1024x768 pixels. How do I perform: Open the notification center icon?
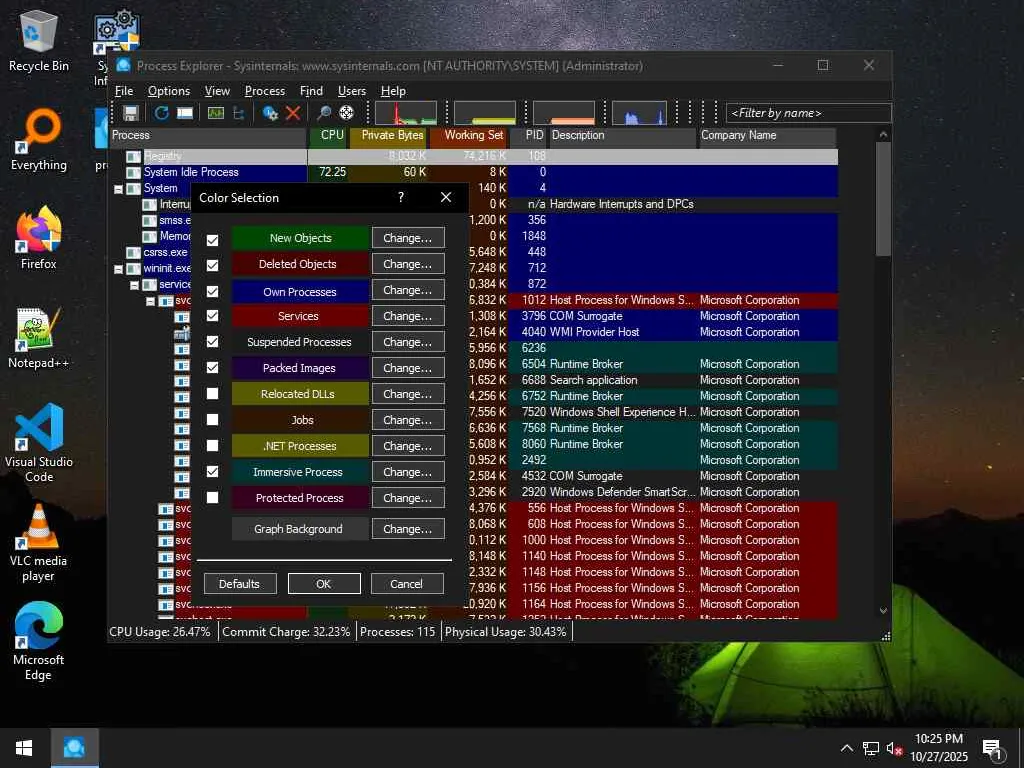(x=992, y=749)
